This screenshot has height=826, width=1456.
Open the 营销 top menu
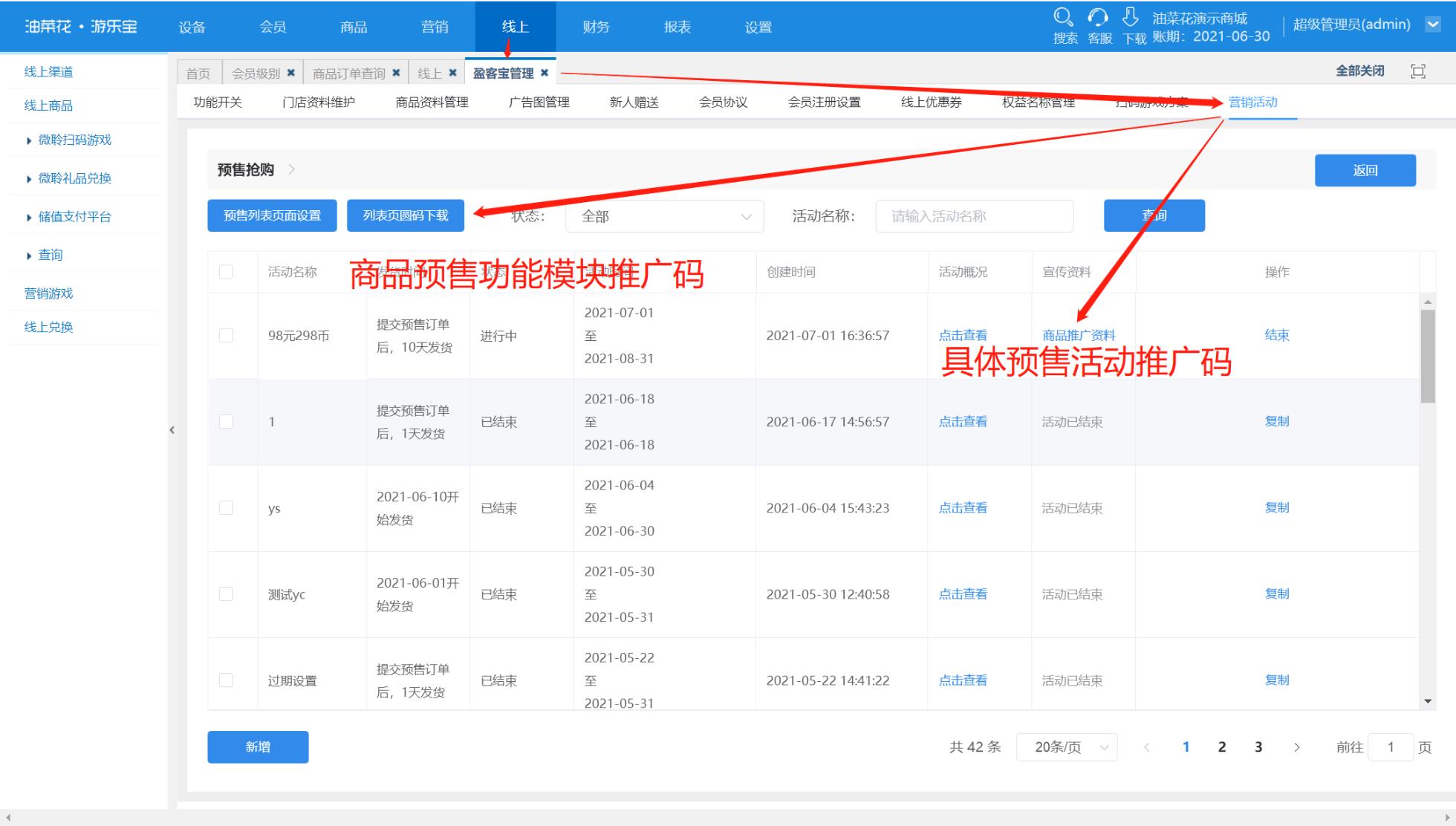pos(435,27)
